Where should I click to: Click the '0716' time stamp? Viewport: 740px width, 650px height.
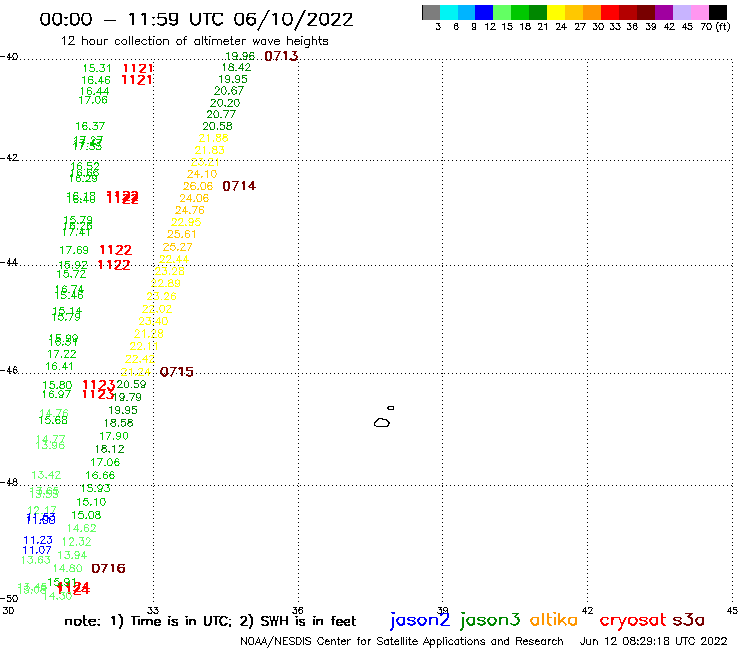(x=108, y=568)
